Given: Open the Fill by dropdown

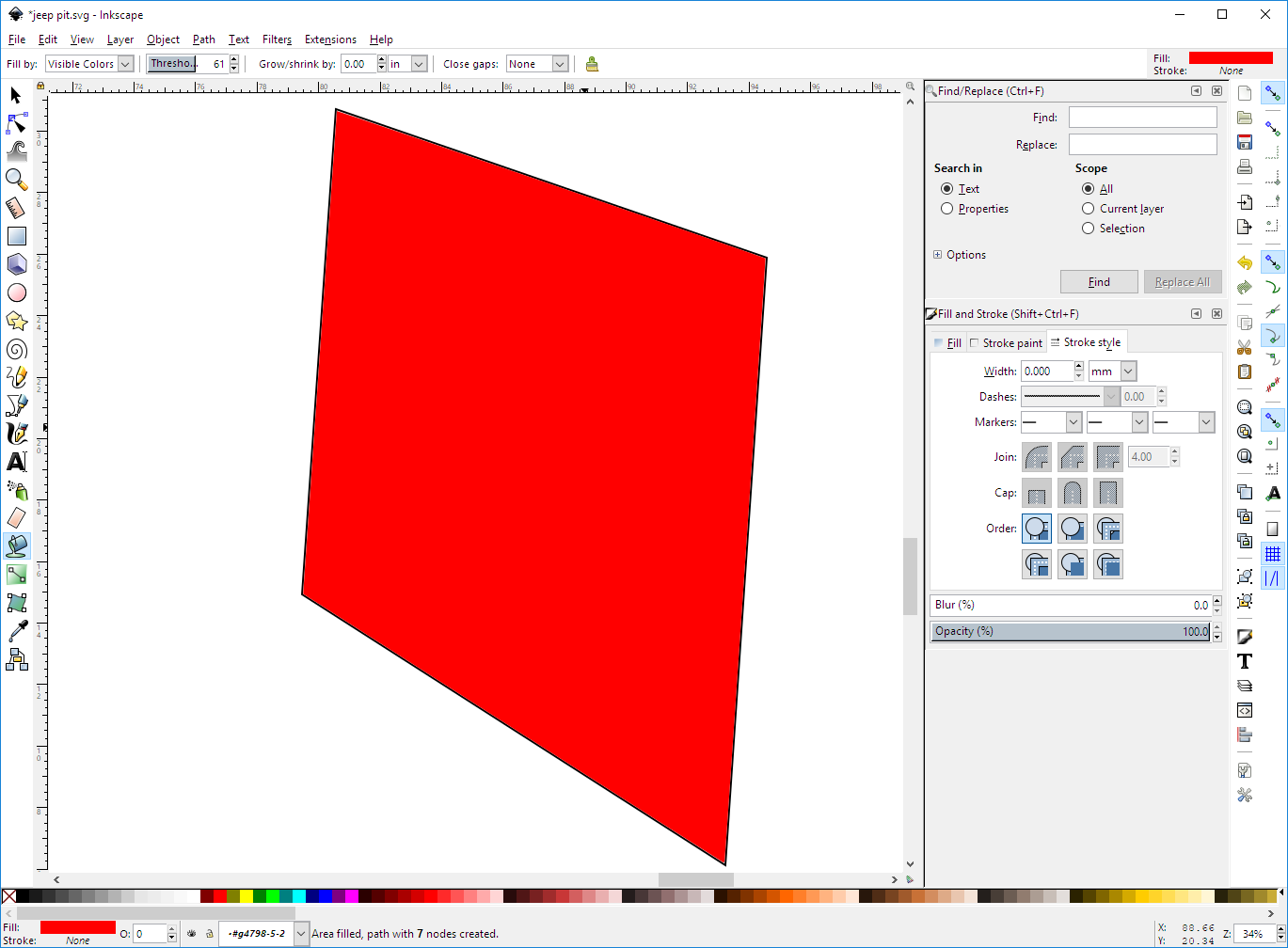Looking at the screenshot, I should point(89,64).
